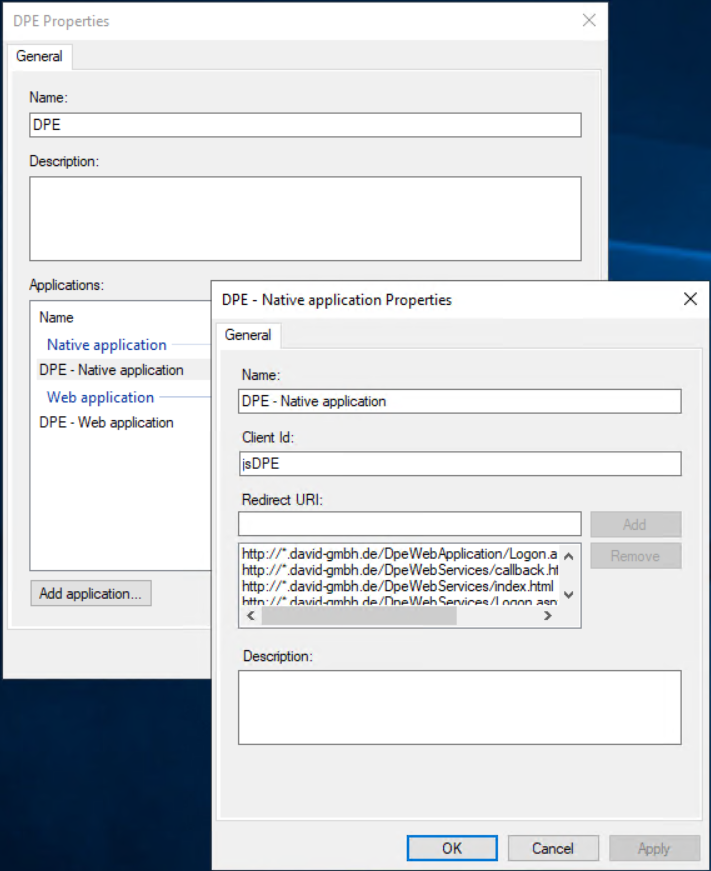This screenshot has height=871, width=711.
Task: Select General tab in Native application Properties
Action: [x=248, y=335]
